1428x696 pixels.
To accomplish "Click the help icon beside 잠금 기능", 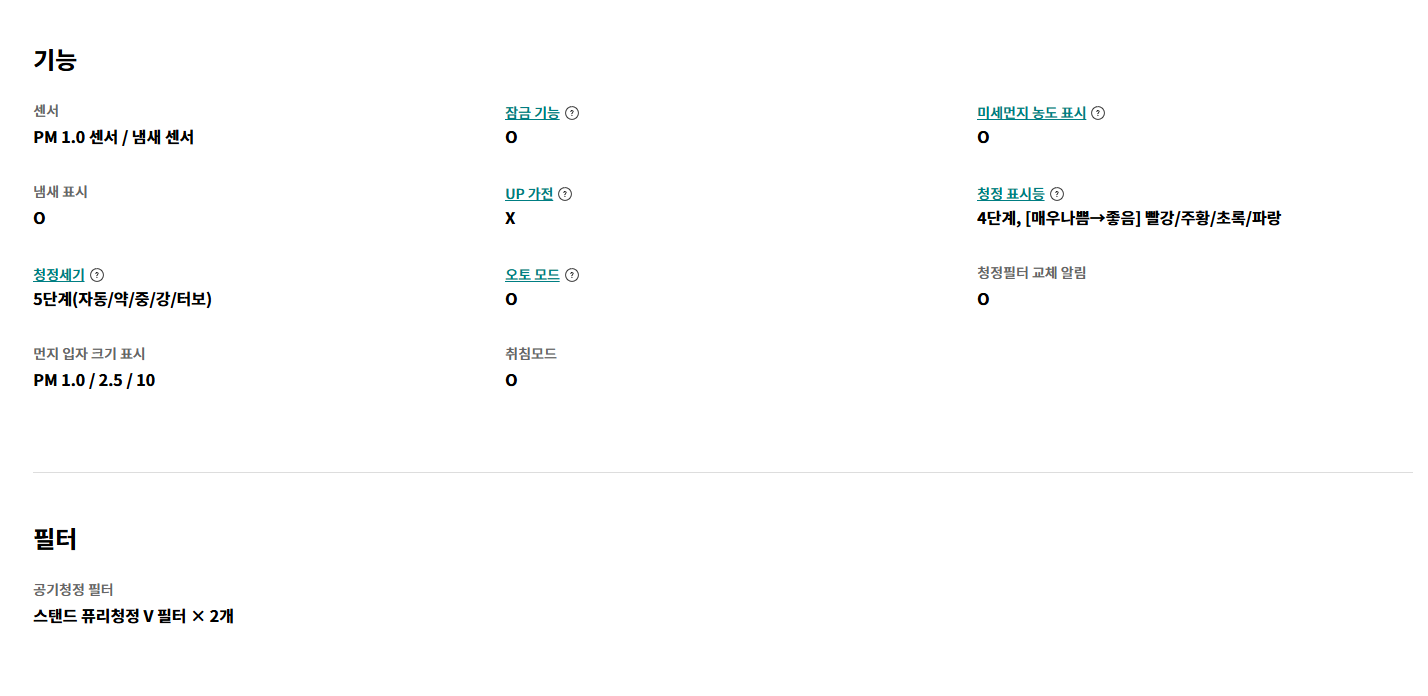I will 572,113.
